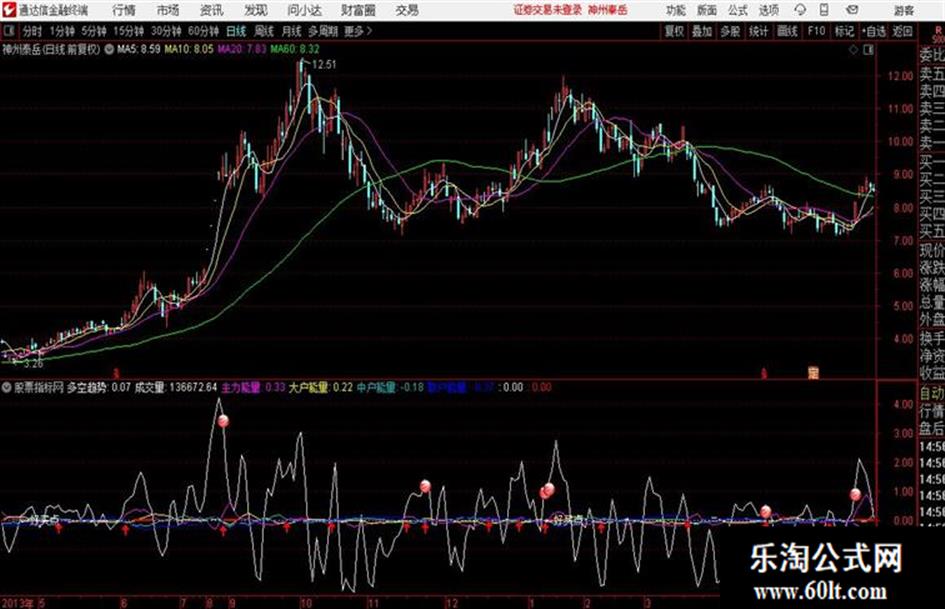This screenshot has height=609, width=945.
Task: Click the MA60: 8.32 green indicator label
Action: point(295,49)
